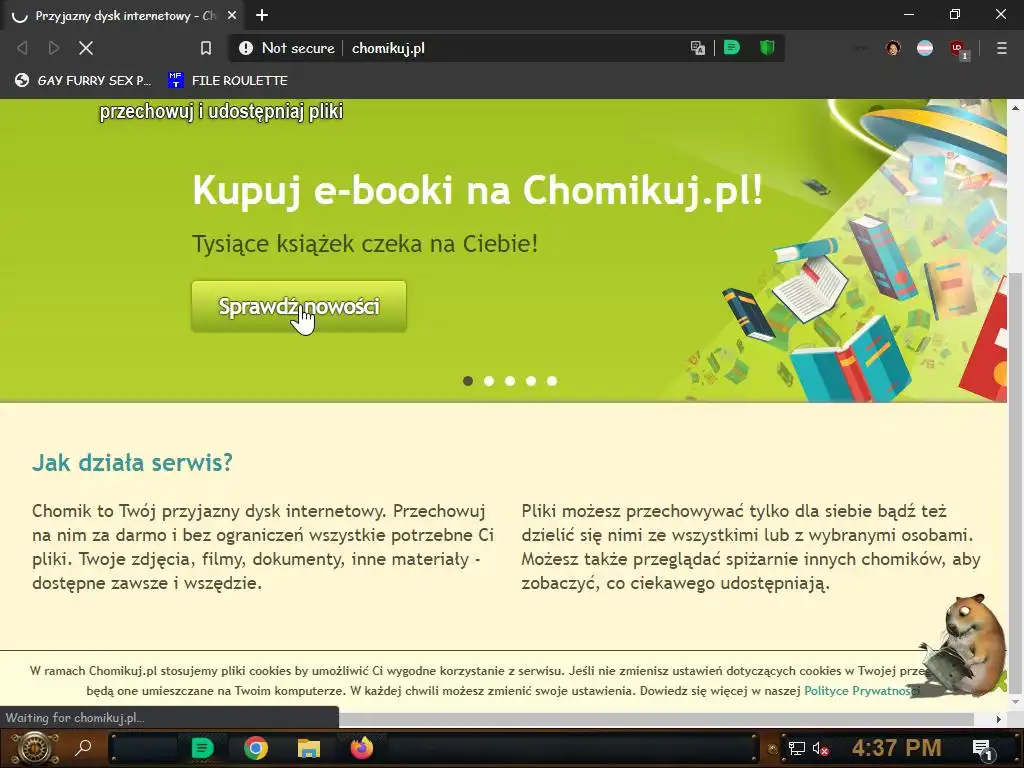Open the Windows Start button

pyautogui.click(x=35, y=748)
